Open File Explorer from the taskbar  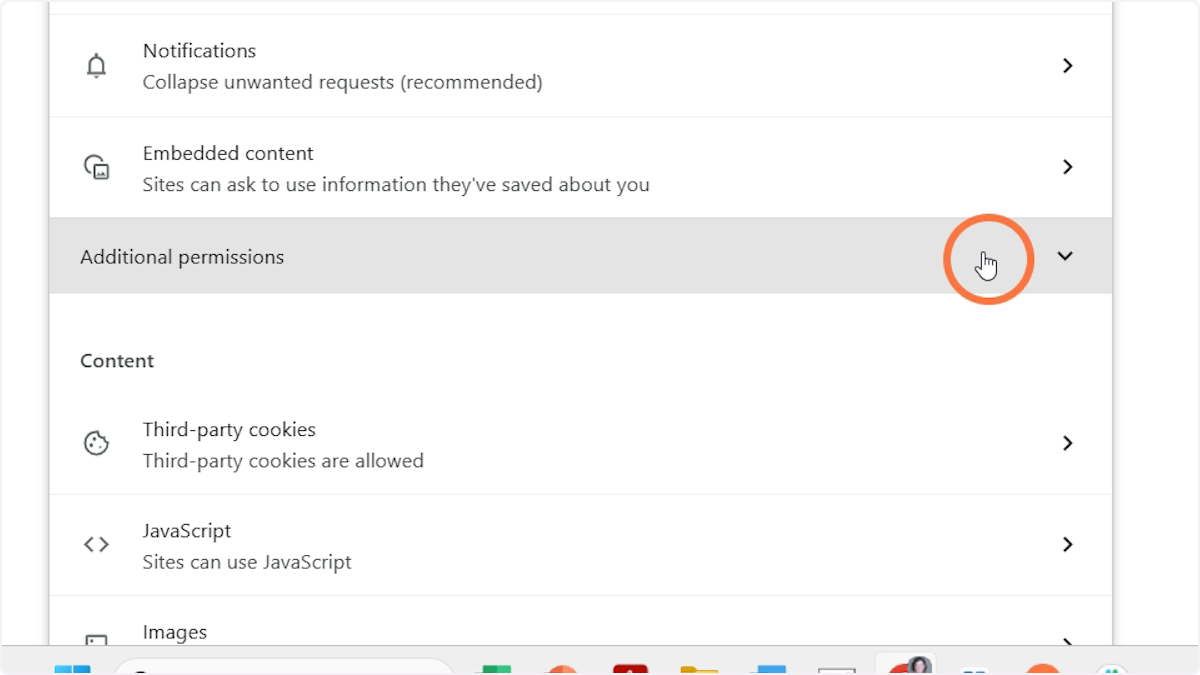click(x=698, y=668)
